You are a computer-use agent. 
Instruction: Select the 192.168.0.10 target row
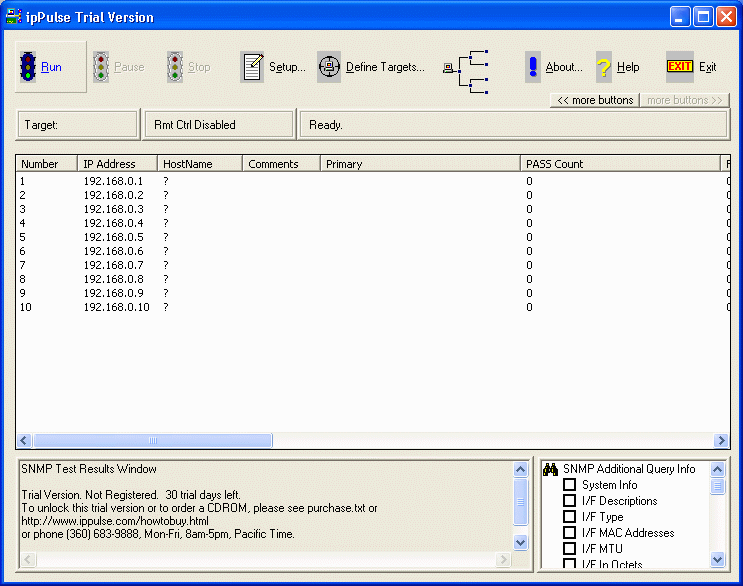(x=372, y=307)
